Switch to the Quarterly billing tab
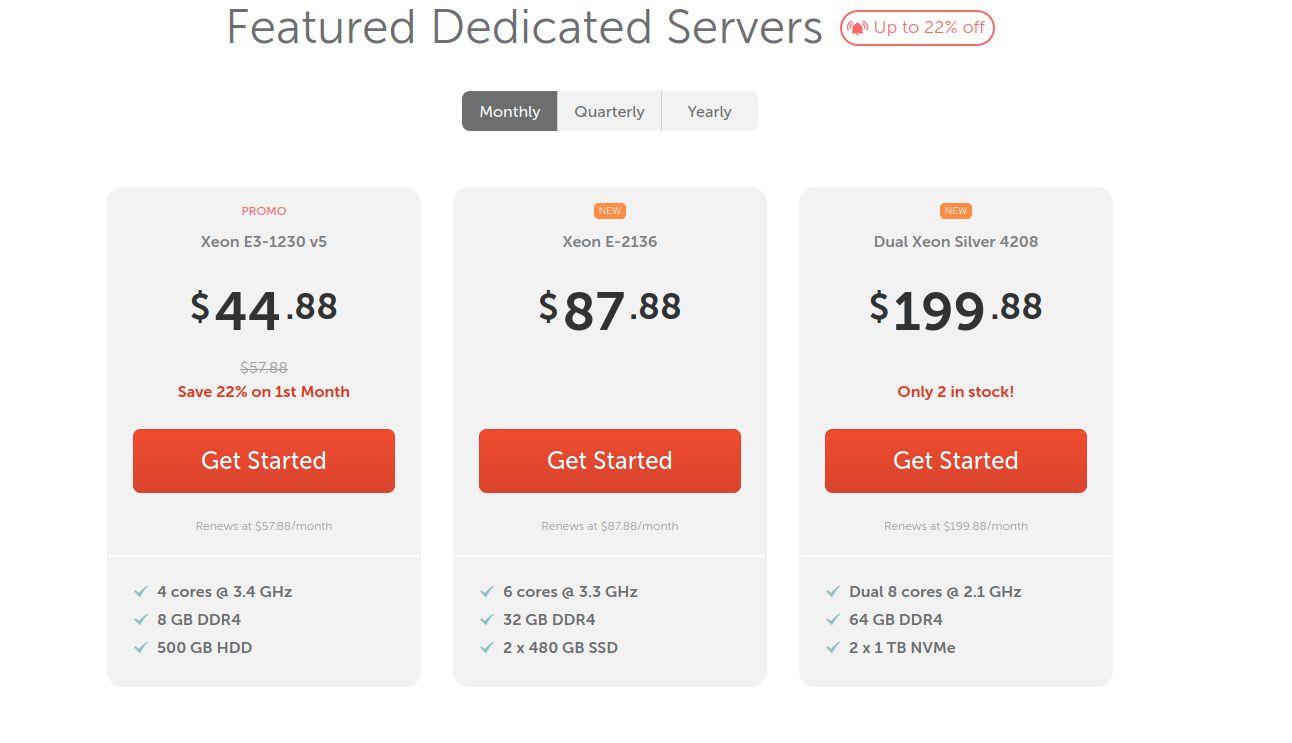 [609, 111]
